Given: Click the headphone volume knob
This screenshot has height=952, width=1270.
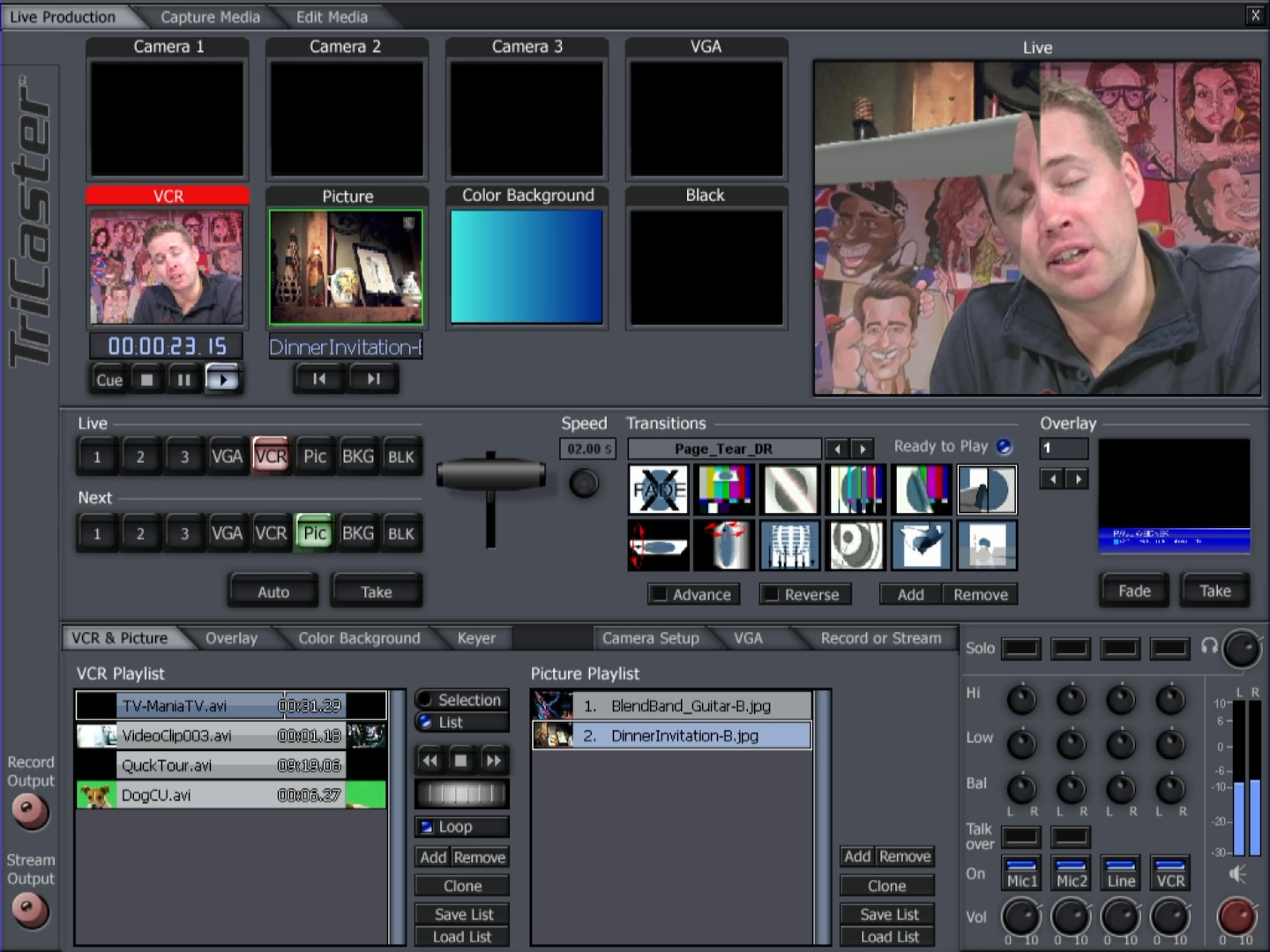Looking at the screenshot, I should (x=1242, y=650).
